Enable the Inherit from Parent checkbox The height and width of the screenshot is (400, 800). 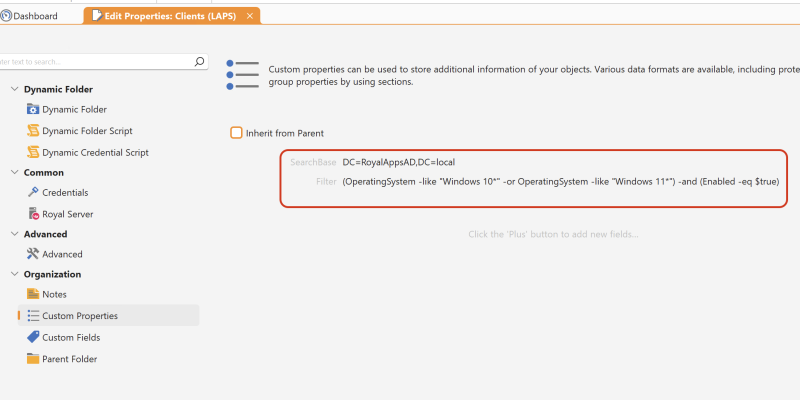pyautogui.click(x=236, y=132)
